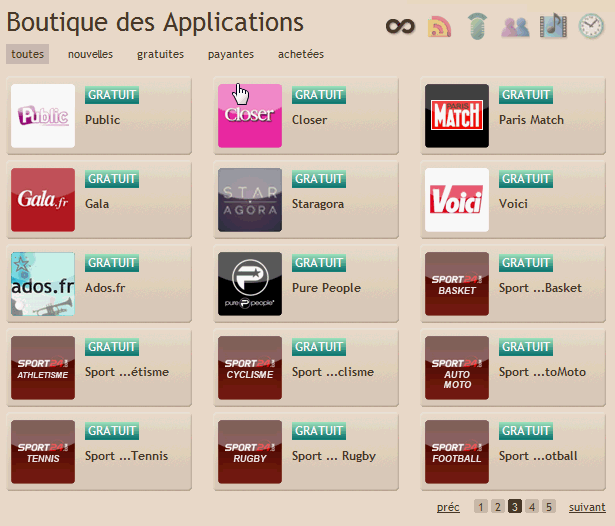Jump to page 1

[x=481, y=506]
